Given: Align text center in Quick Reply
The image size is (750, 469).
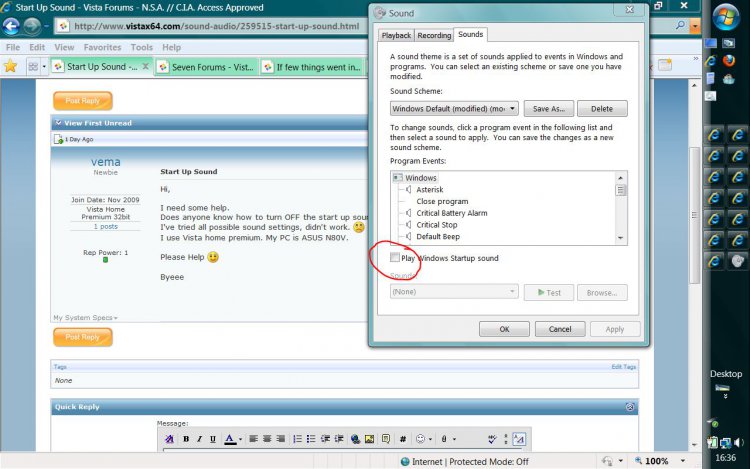Looking at the screenshot, I should [x=267, y=439].
